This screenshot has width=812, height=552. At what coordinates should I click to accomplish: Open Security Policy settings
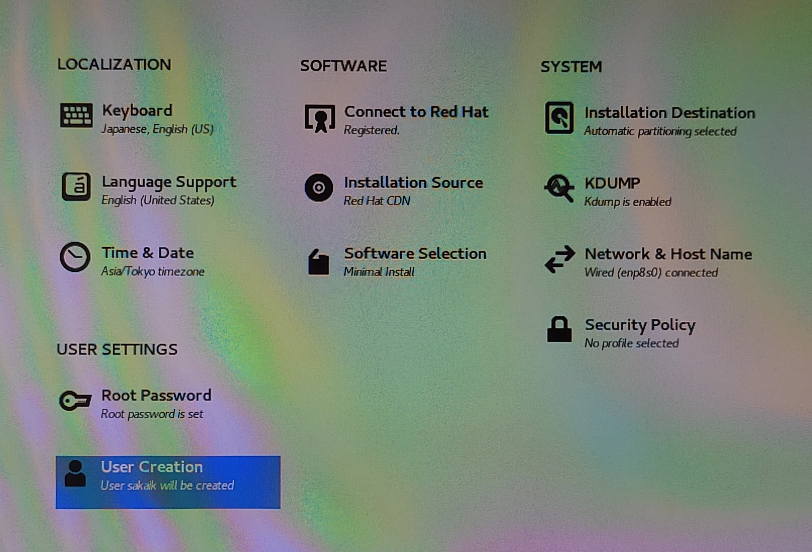[x=621, y=333]
